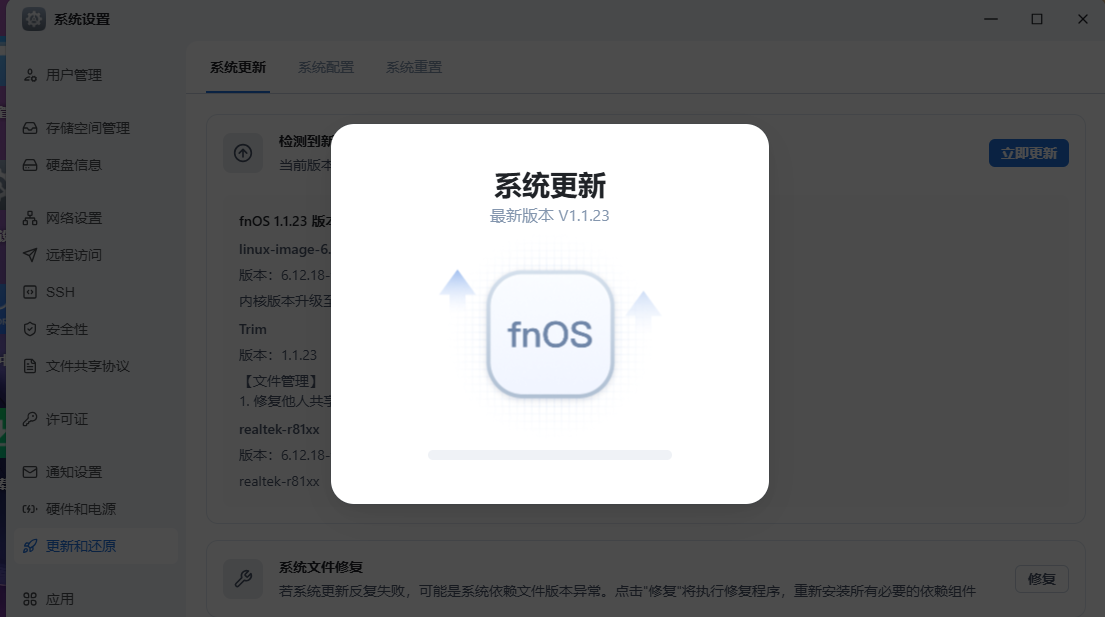Switch to the 系统配置 tab
This screenshot has width=1105, height=617.
[x=326, y=68]
